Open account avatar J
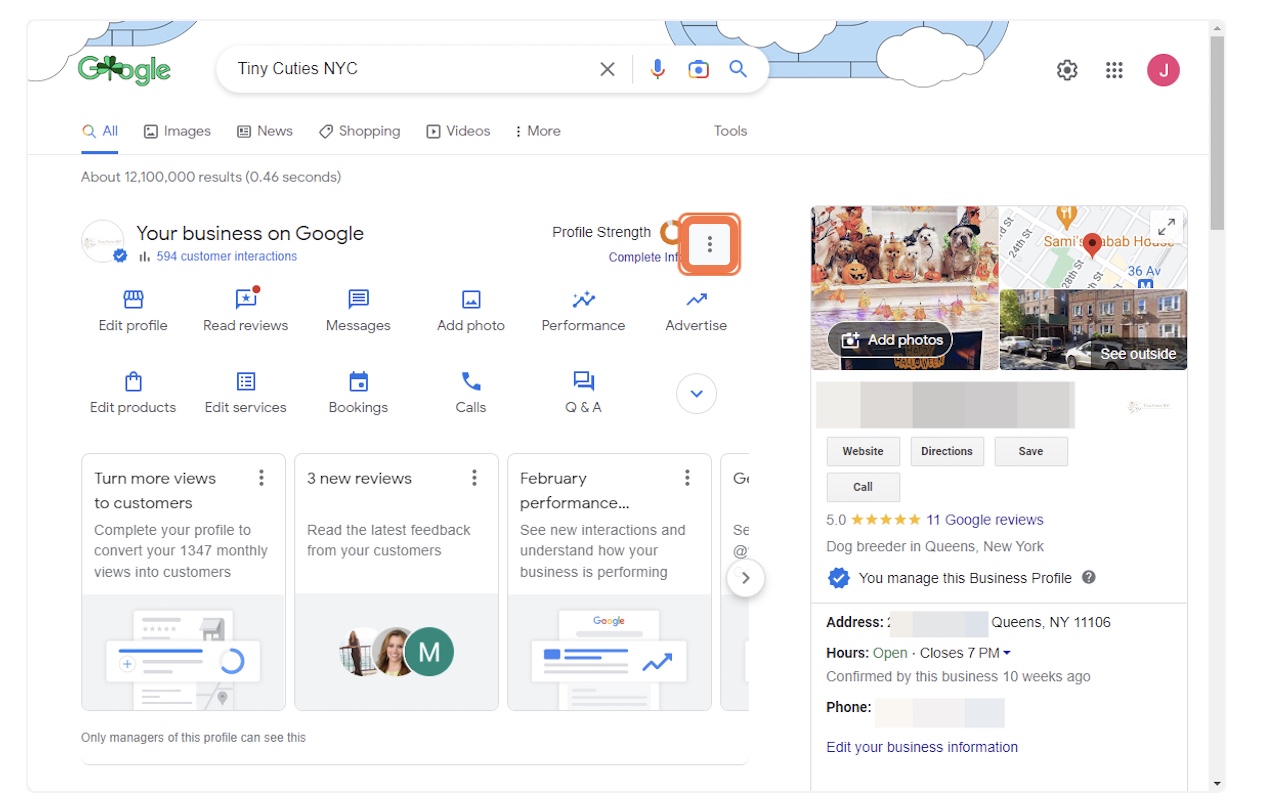The width and height of the screenshot is (1270, 802). [1163, 70]
